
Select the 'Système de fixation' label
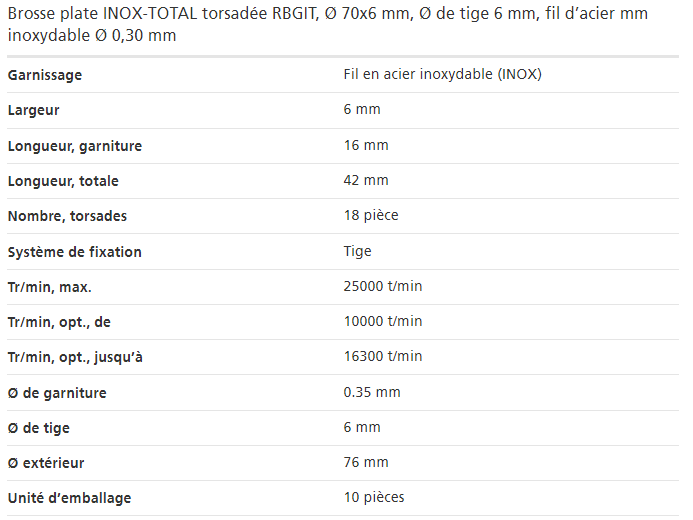tap(75, 252)
